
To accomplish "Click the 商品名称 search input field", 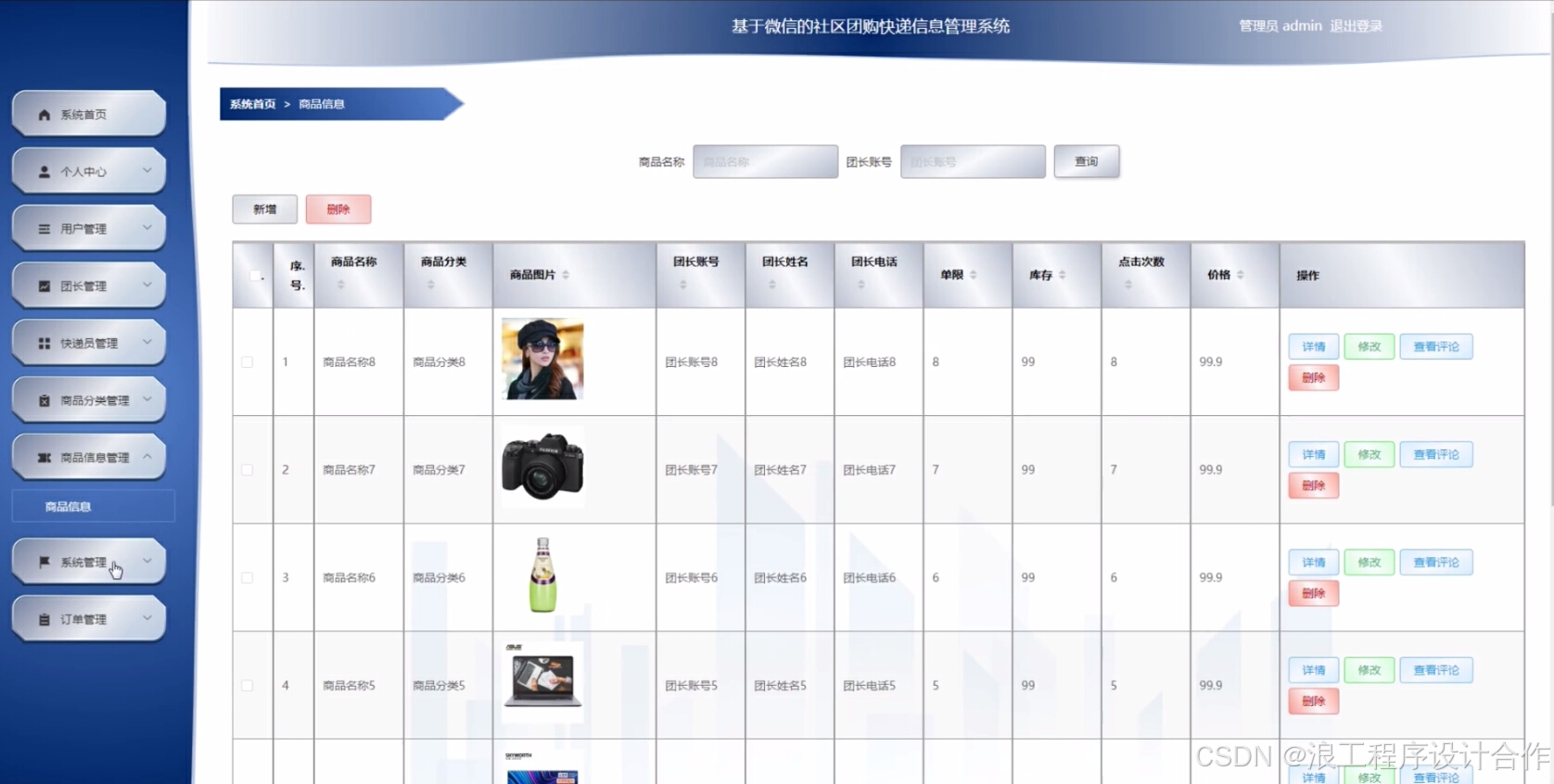I will point(765,161).
